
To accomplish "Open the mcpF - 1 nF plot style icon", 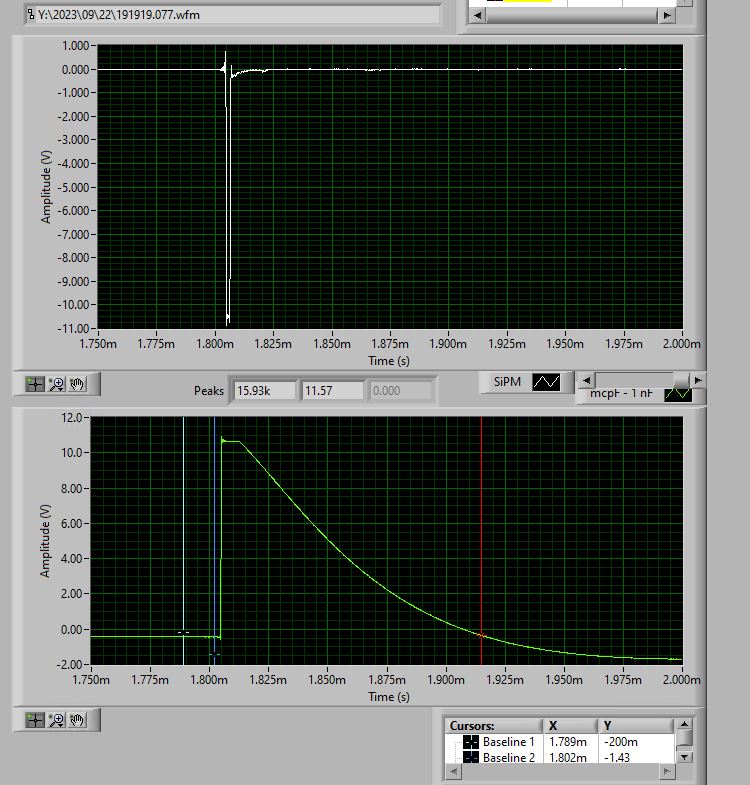I will tap(678, 394).
